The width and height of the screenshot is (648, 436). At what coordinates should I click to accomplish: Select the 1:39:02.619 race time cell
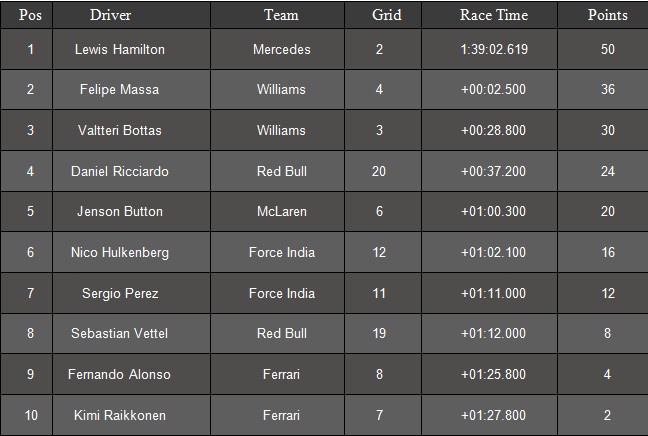pos(494,49)
